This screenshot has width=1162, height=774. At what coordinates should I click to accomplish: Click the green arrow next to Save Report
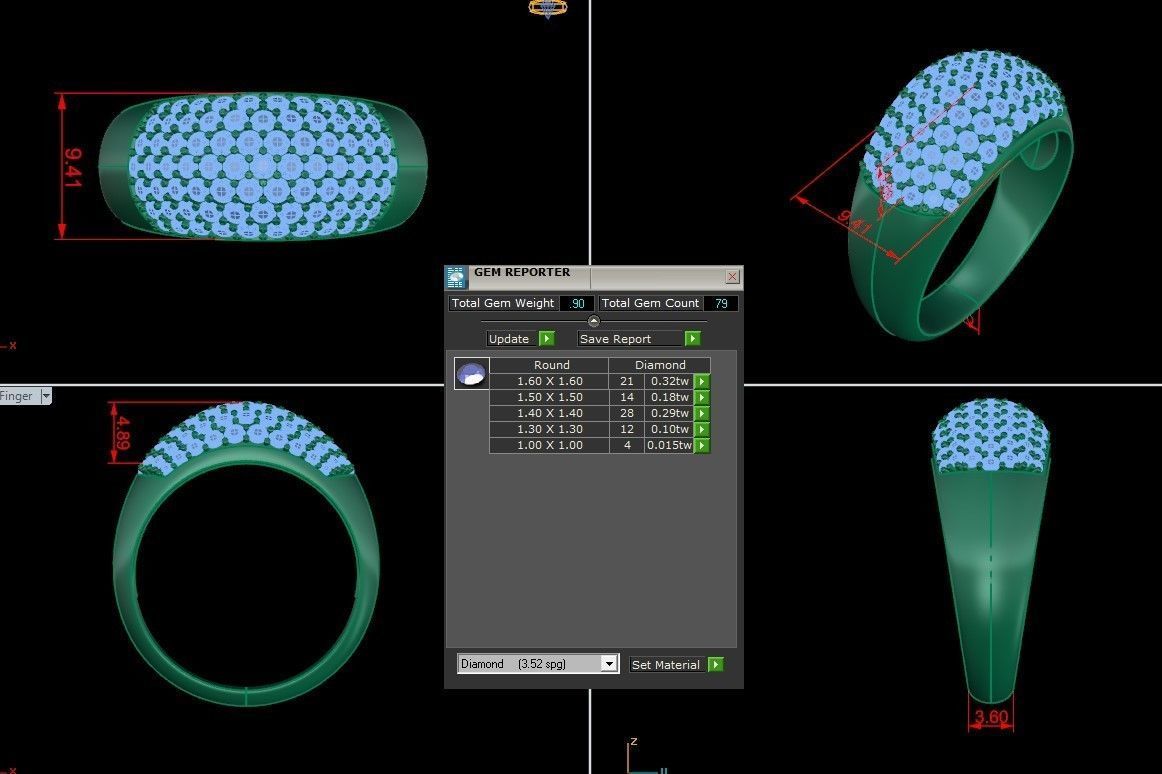point(692,339)
